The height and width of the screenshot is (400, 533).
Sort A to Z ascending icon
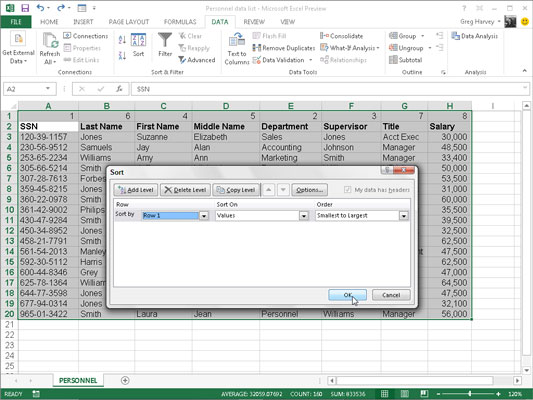(122, 40)
